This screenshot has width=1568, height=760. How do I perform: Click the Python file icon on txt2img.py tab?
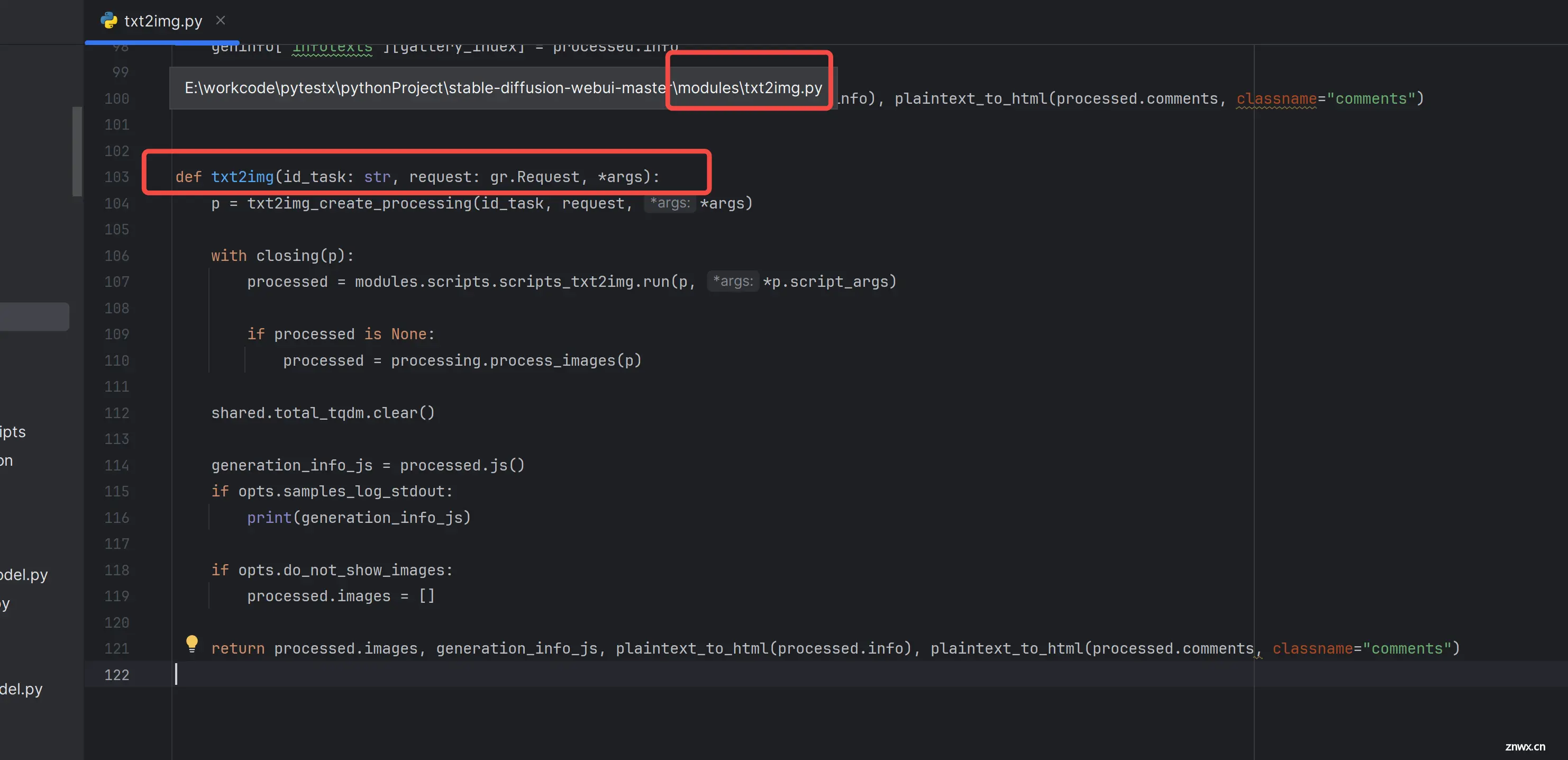[x=109, y=21]
